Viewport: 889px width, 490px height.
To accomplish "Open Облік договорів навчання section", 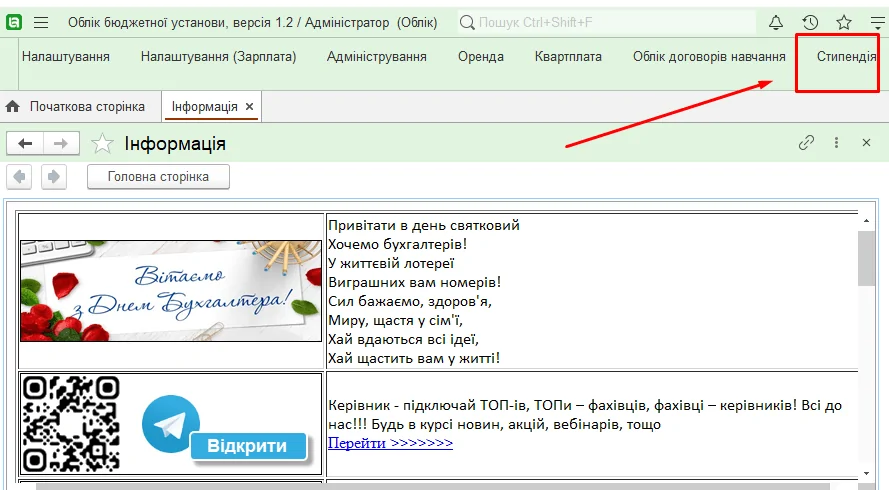I will coord(709,57).
